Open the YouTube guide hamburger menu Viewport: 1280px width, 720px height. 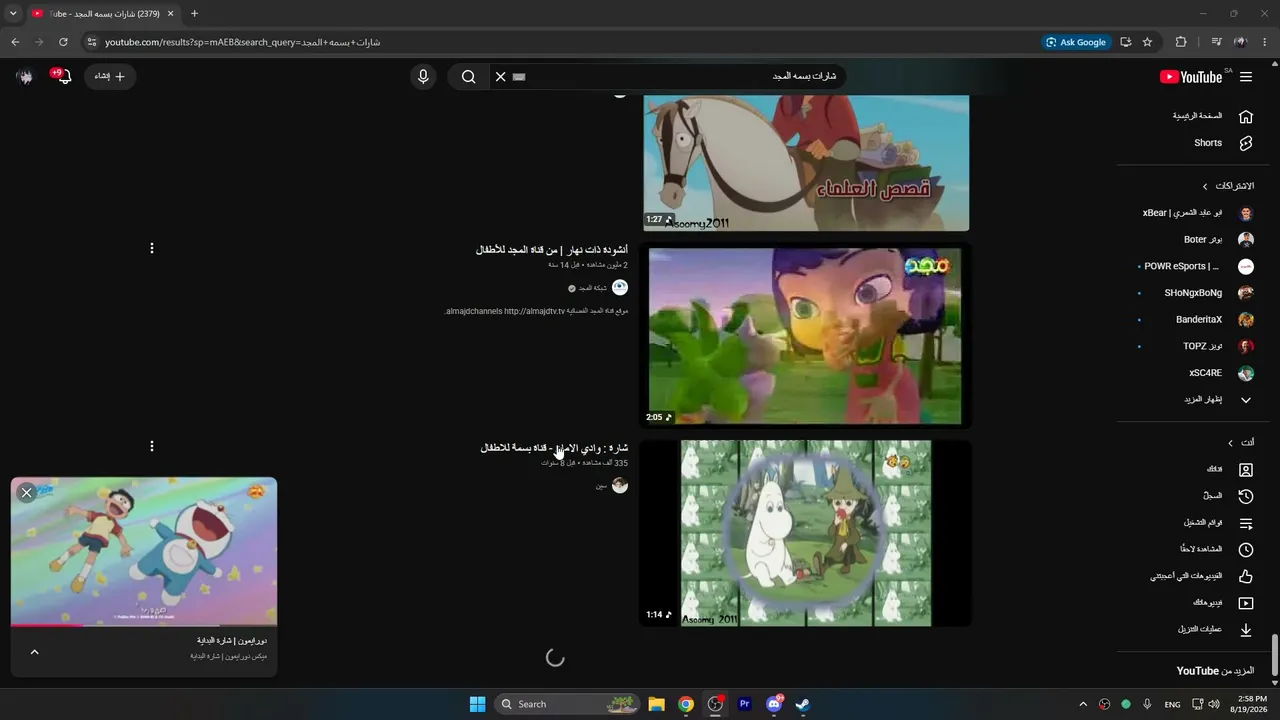[x=1246, y=77]
